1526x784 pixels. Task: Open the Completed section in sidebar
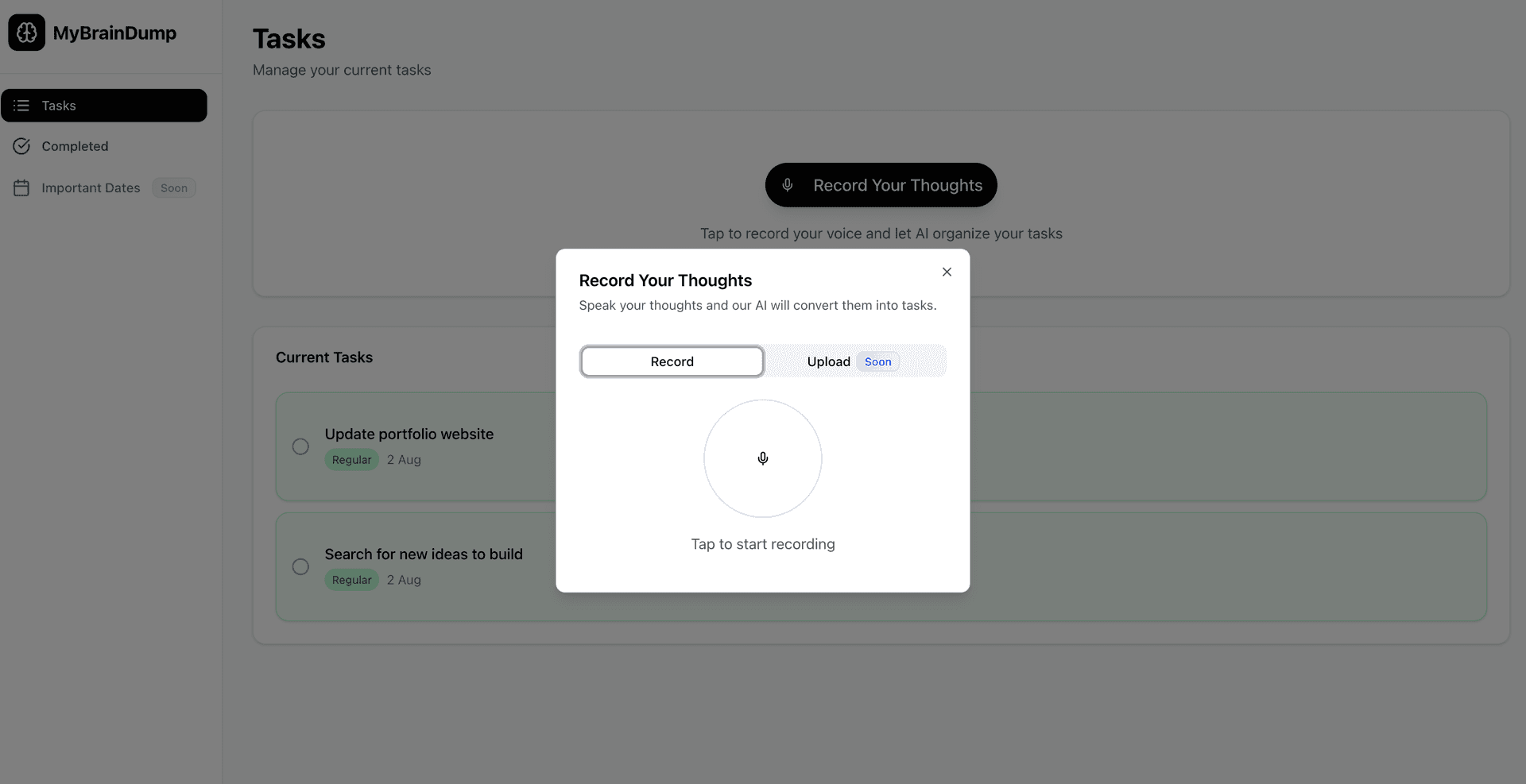(x=75, y=146)
